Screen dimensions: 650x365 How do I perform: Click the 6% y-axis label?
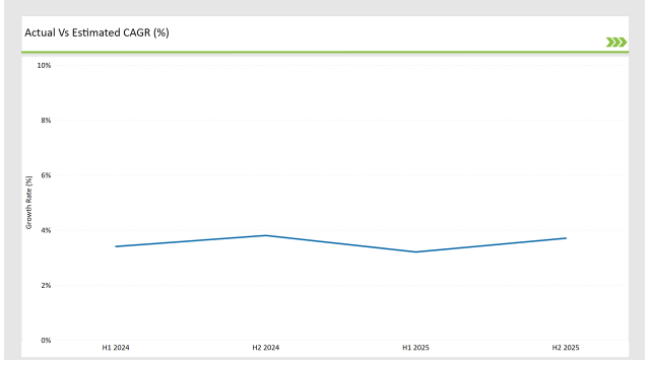[46, 175]
